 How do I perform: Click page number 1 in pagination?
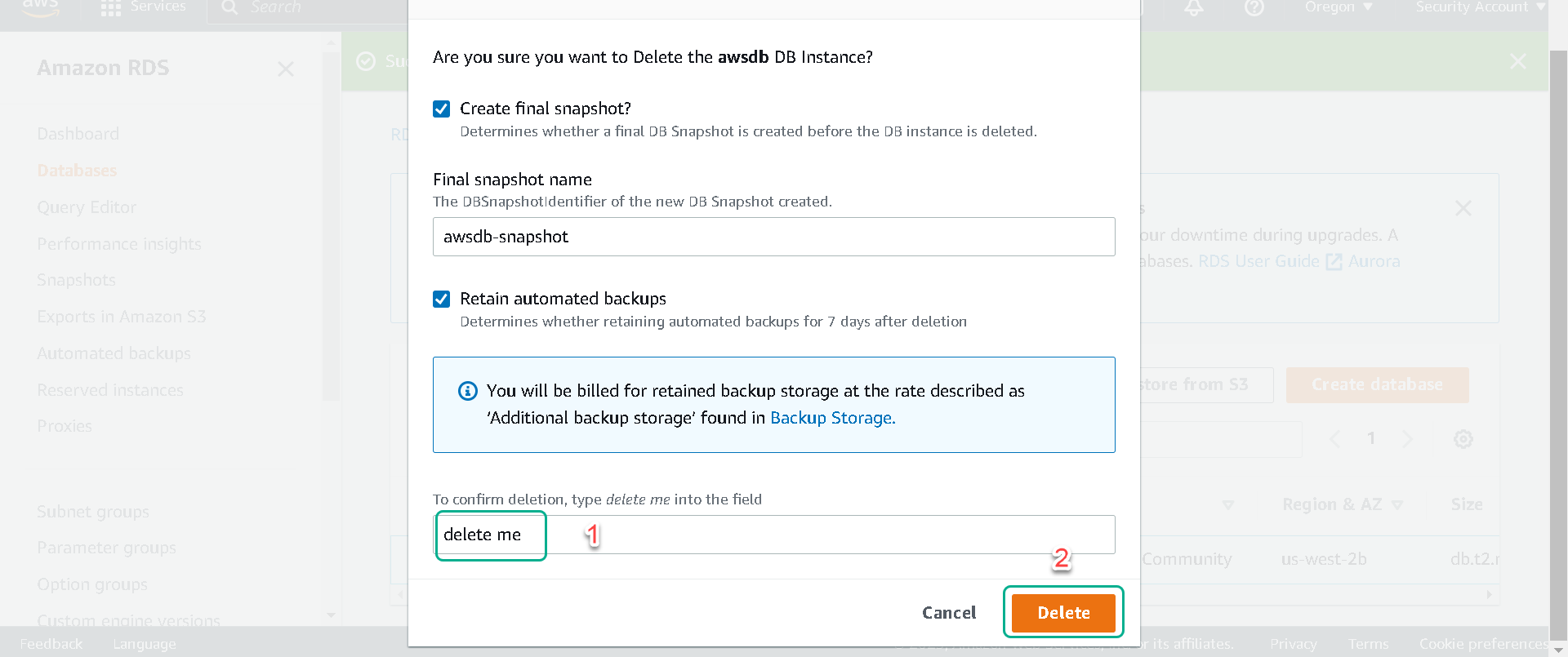(x=1371, y=438)
